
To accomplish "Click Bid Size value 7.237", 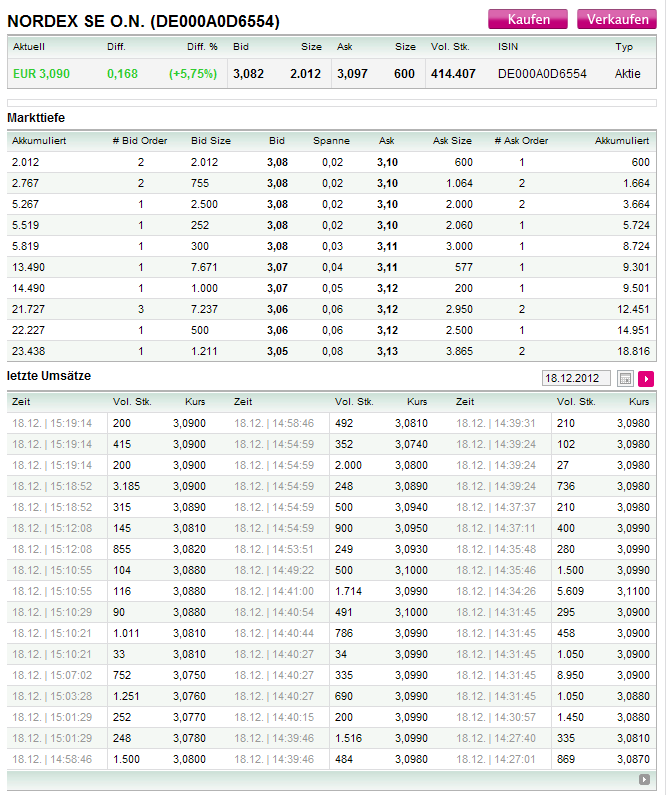I will (x=204, y=309).
